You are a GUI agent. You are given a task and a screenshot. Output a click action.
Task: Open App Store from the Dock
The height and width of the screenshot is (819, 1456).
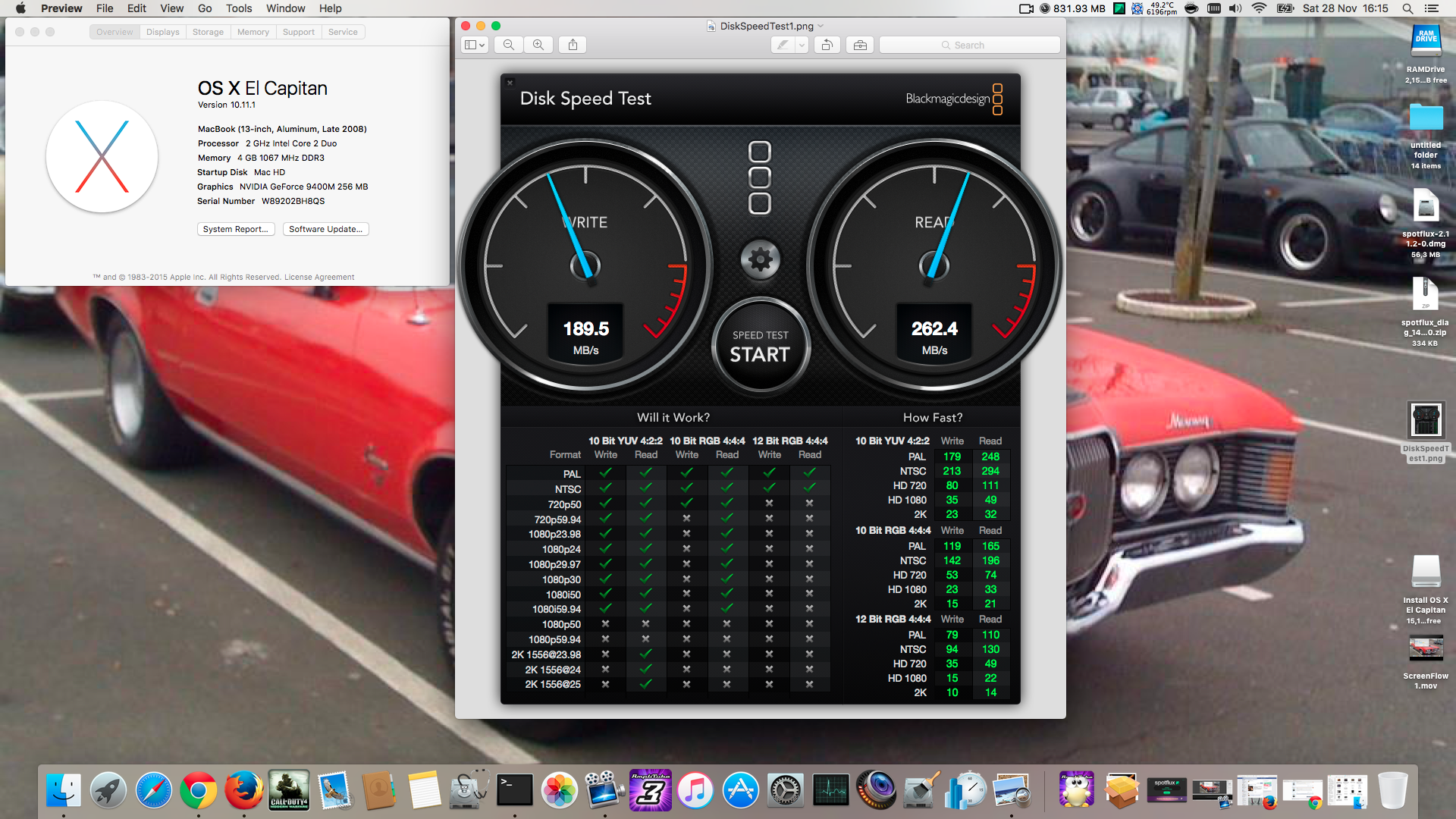(x=740, y=791)
